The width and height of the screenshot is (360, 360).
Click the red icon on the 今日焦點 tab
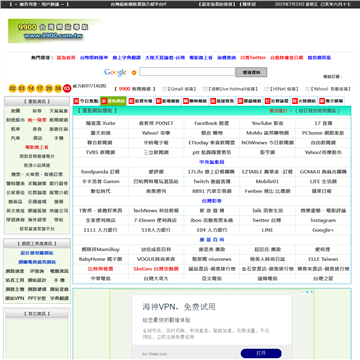[x=76, y=101]
